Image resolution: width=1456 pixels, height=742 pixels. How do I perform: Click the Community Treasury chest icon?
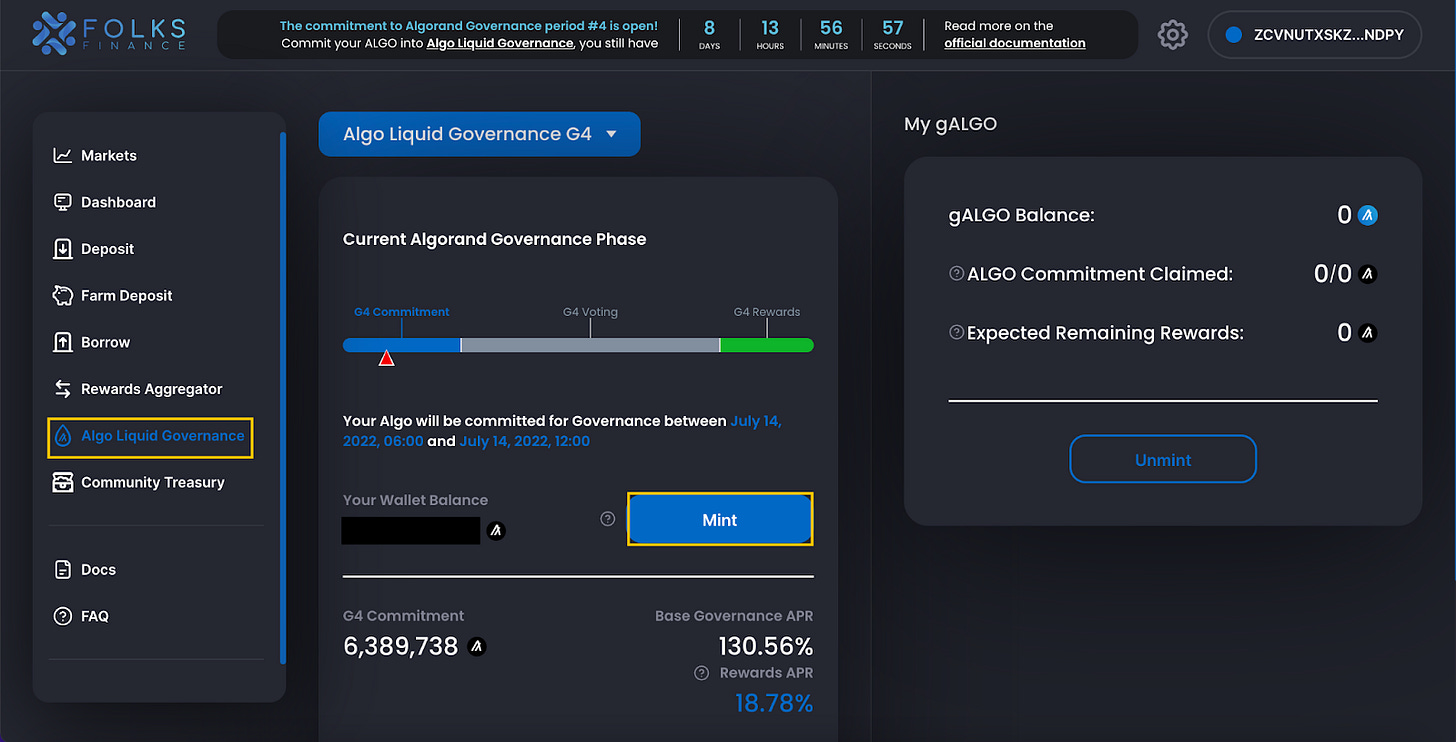(62, 482)
